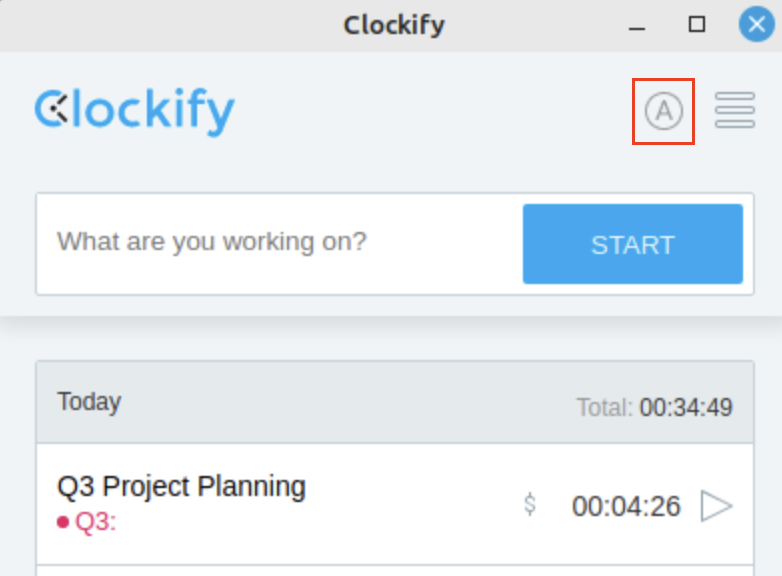The height and width of the screenshot is (576, 782).
Task: Click the total time 00:34:49
Action: tap(686, 407)
